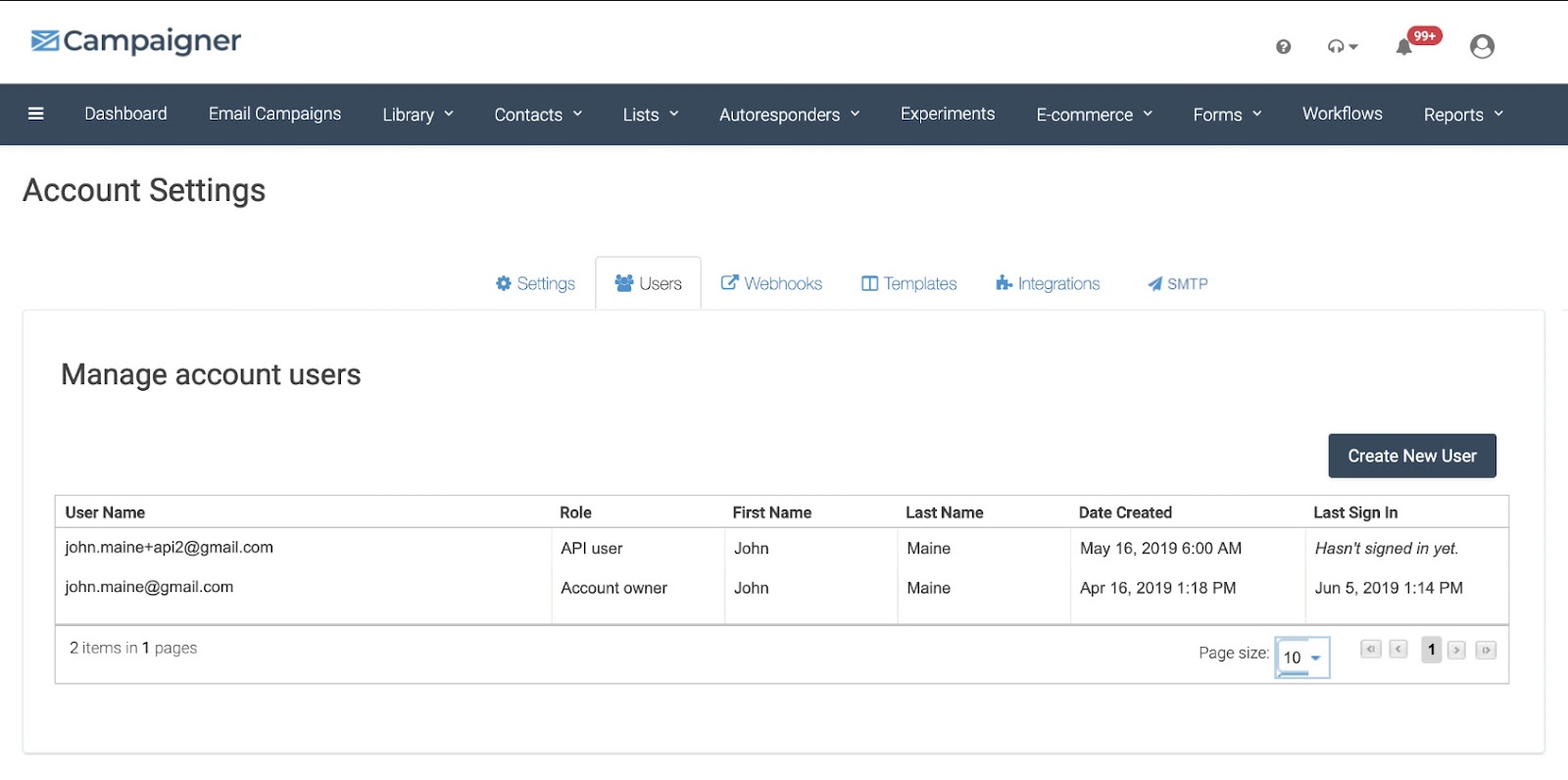
Task: Click the API user role cell
Action: (x=591, y=549)
